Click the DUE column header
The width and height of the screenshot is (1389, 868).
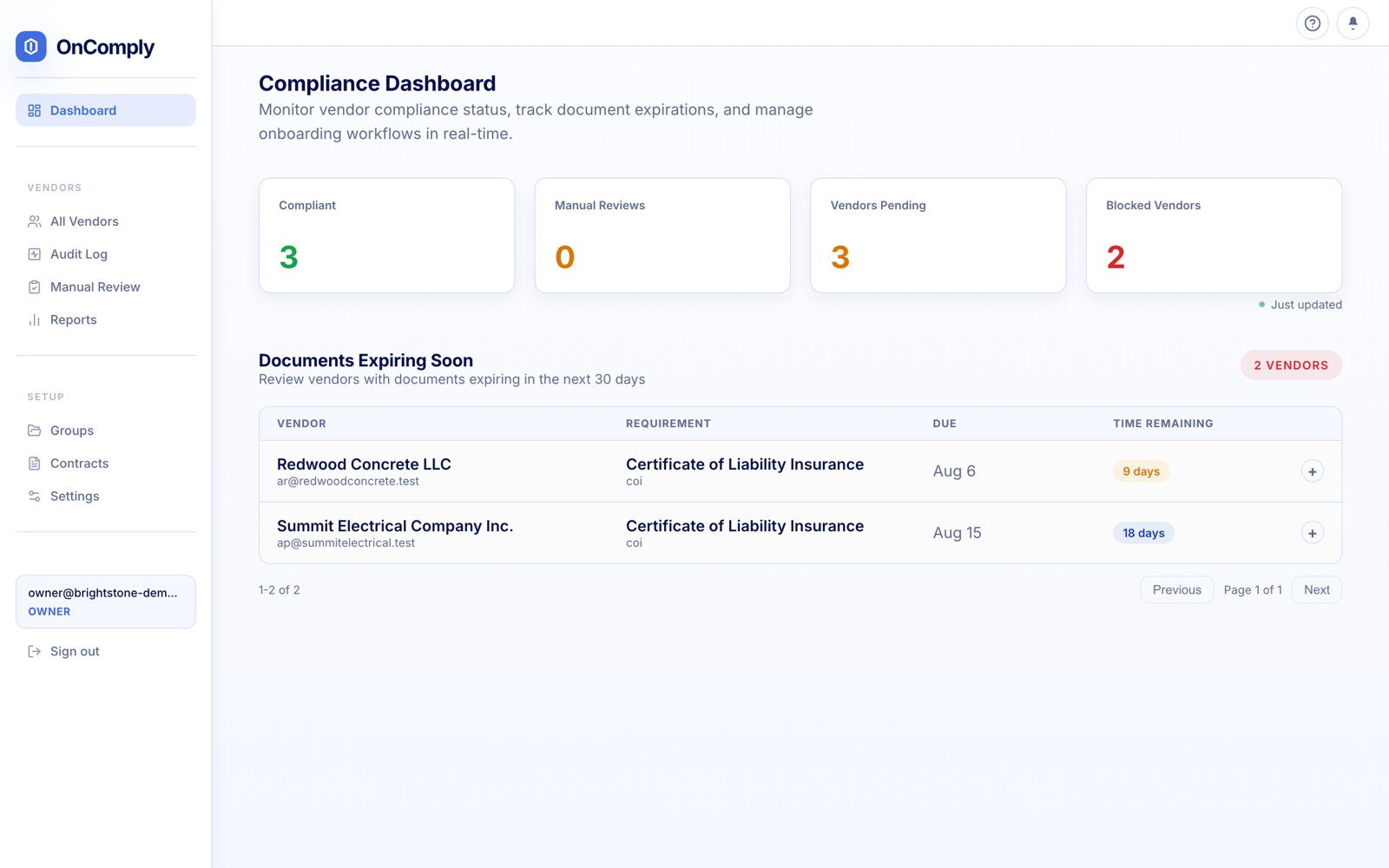point(945,424)
